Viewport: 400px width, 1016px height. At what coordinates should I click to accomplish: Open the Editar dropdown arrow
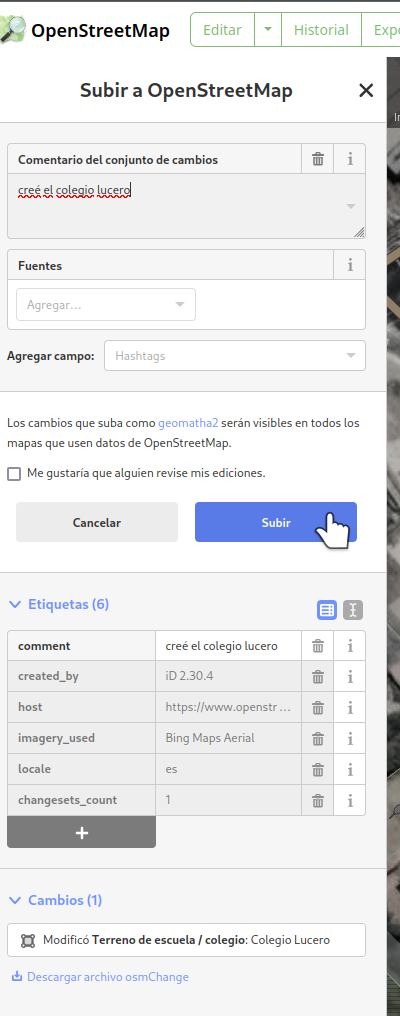(268, 30)
